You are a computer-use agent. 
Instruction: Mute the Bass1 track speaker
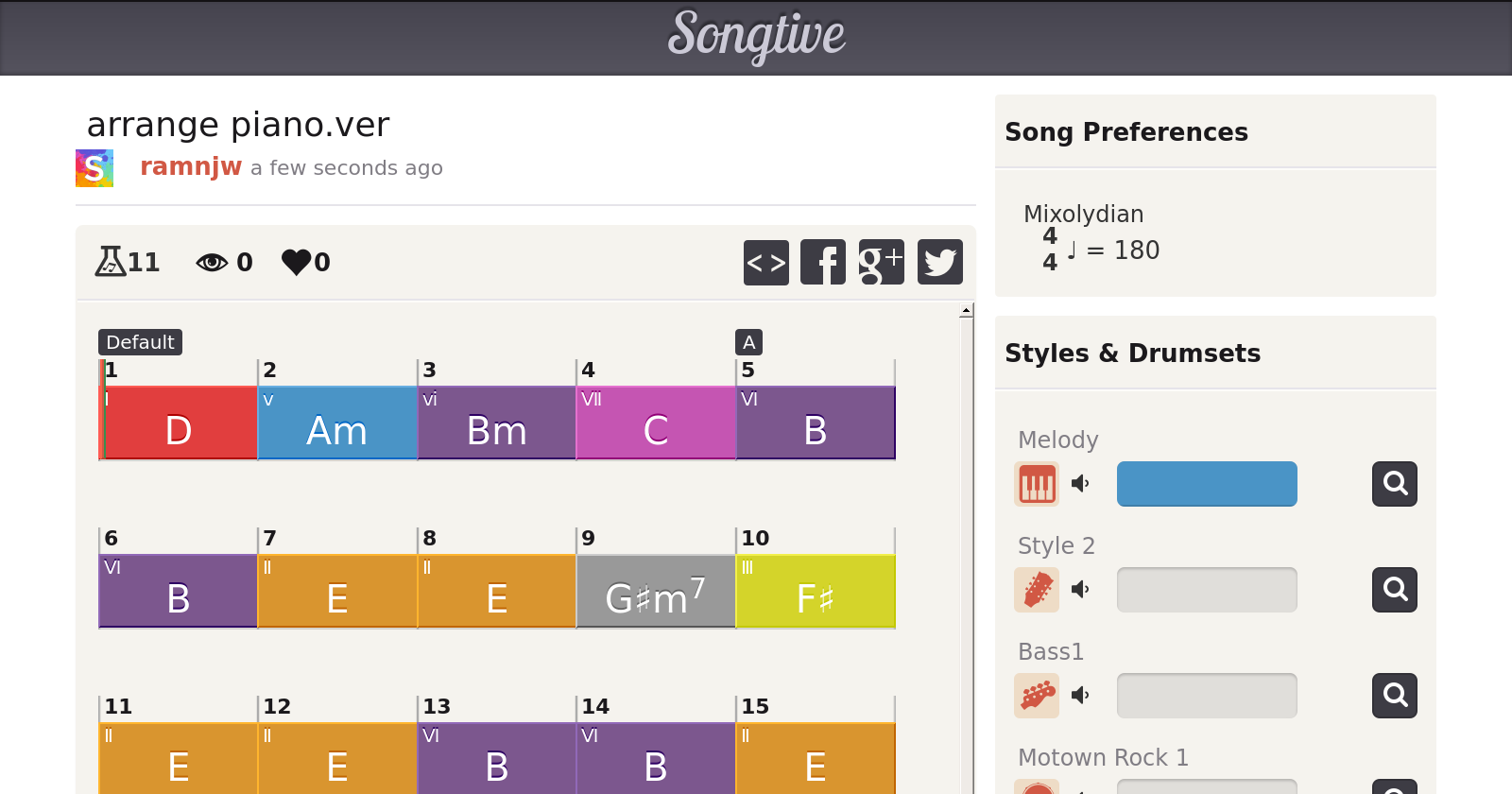(x=1080, y=696)
